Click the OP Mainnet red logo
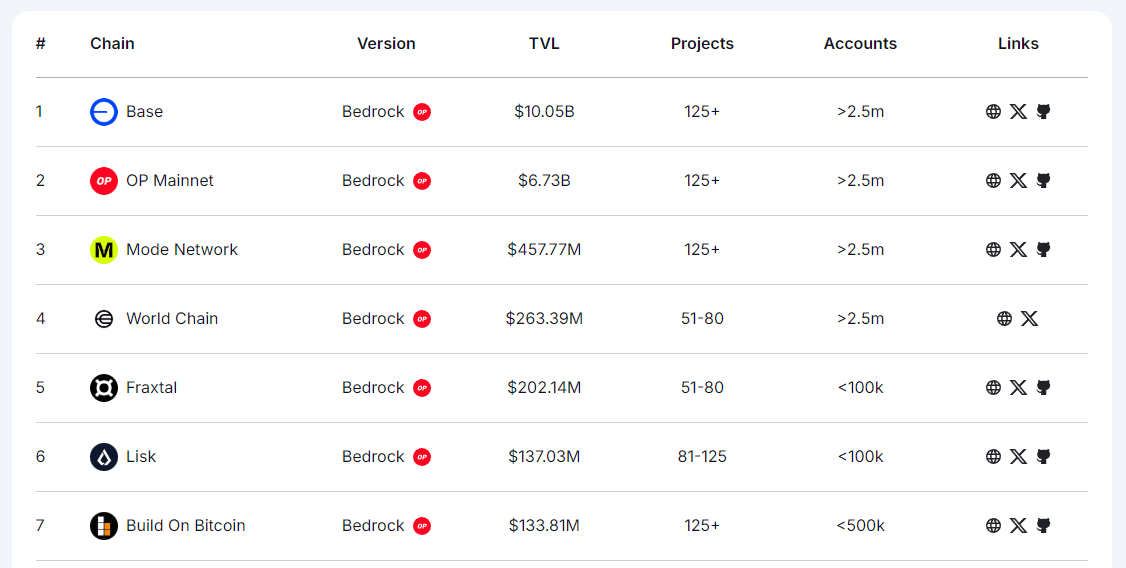 coord(103,181)
